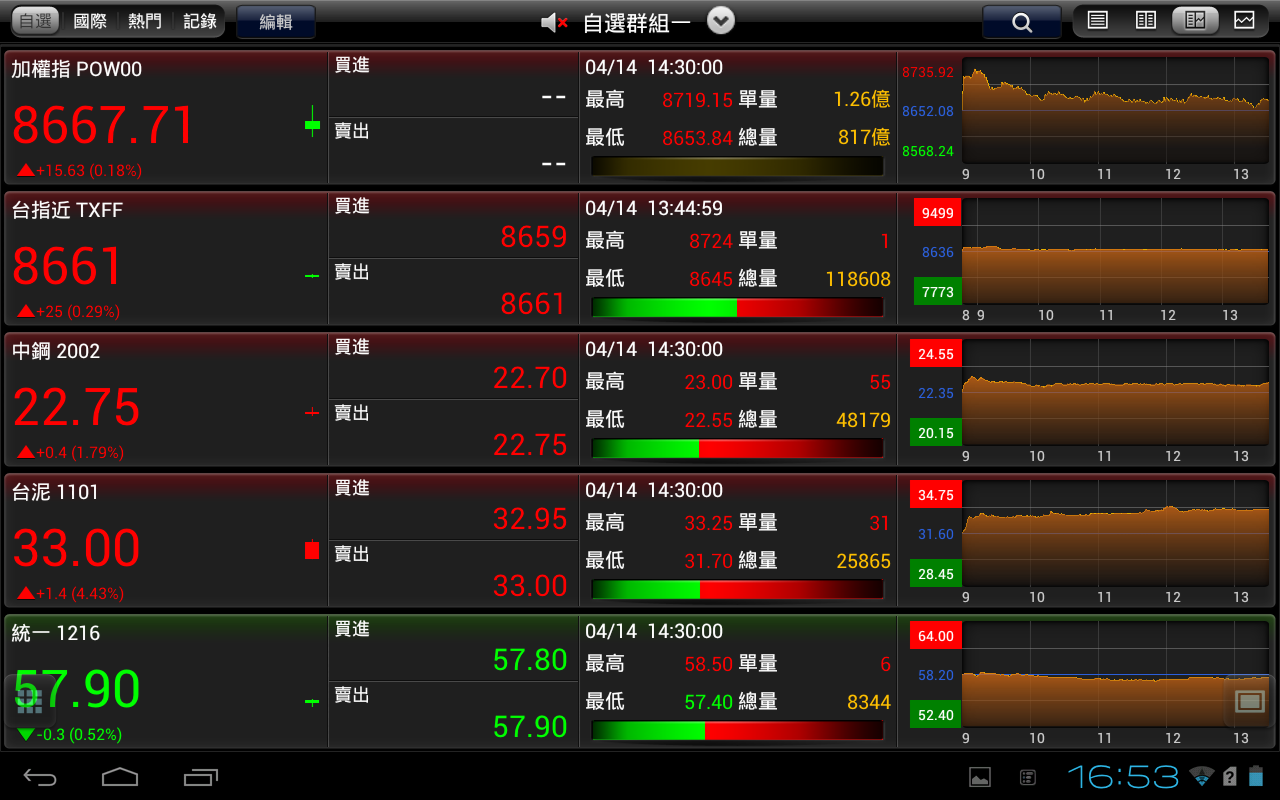Viewport: 1280px width, 800px height.
Task: Tap the 台泥 total volume 25865
Action: (863, 561)
